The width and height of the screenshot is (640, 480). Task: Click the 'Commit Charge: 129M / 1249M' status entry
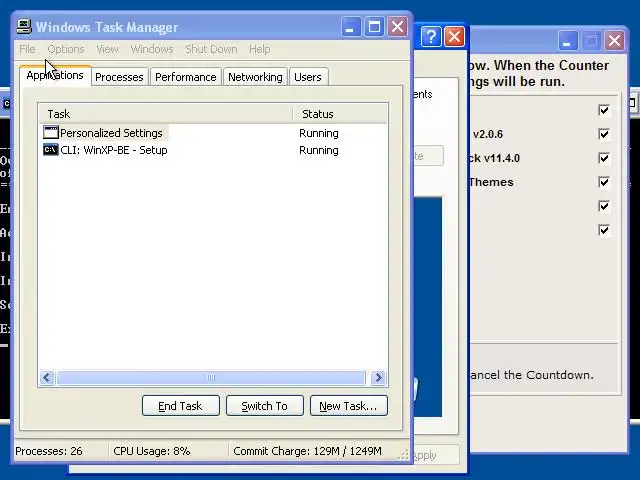coord(307,451)
